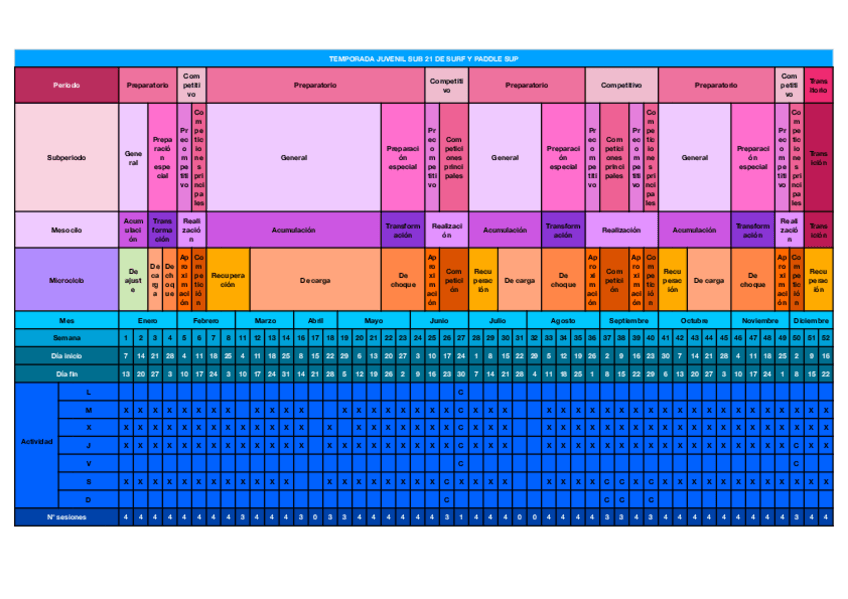
Task: Click the Semana row header
Action: pos(67,338)
